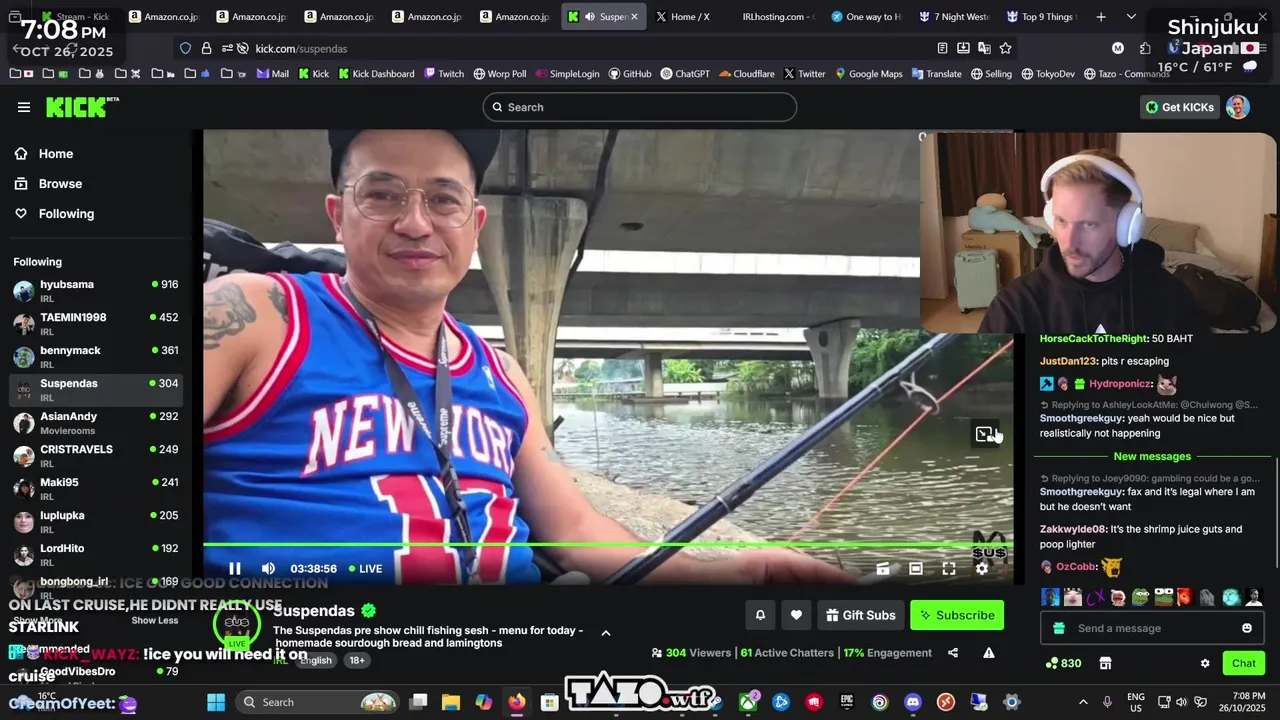
Task: Open File Explorer from taskbar
Action: (451, 702)
